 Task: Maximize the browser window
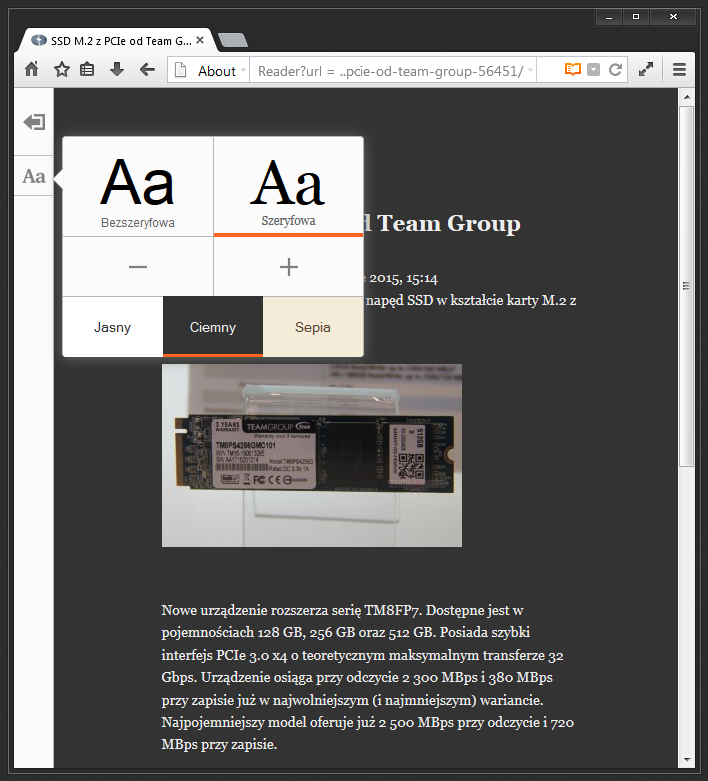pyautogui.click(x=635, y=17)
